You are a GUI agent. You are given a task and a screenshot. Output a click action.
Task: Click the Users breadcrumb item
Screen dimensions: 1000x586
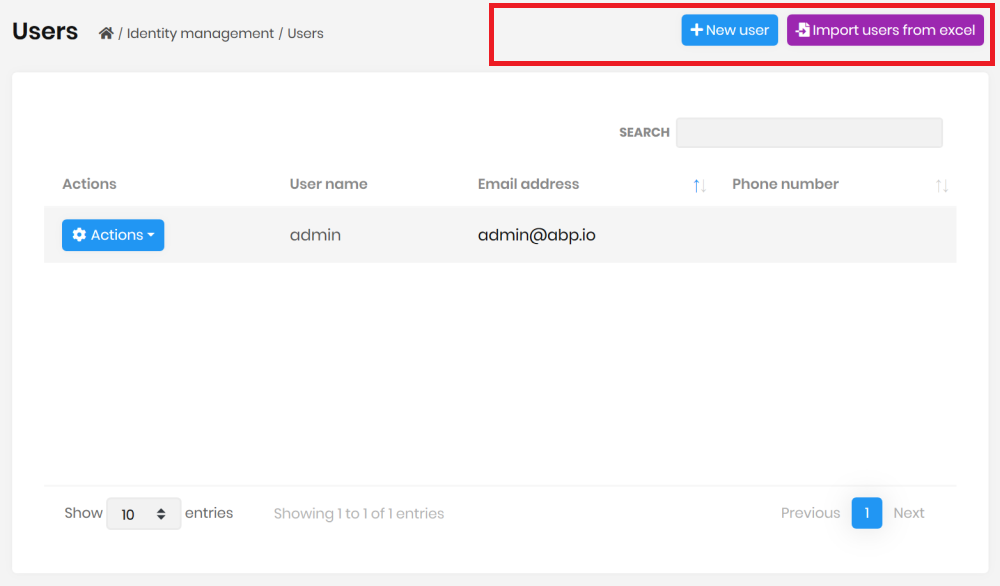(305, 33)
